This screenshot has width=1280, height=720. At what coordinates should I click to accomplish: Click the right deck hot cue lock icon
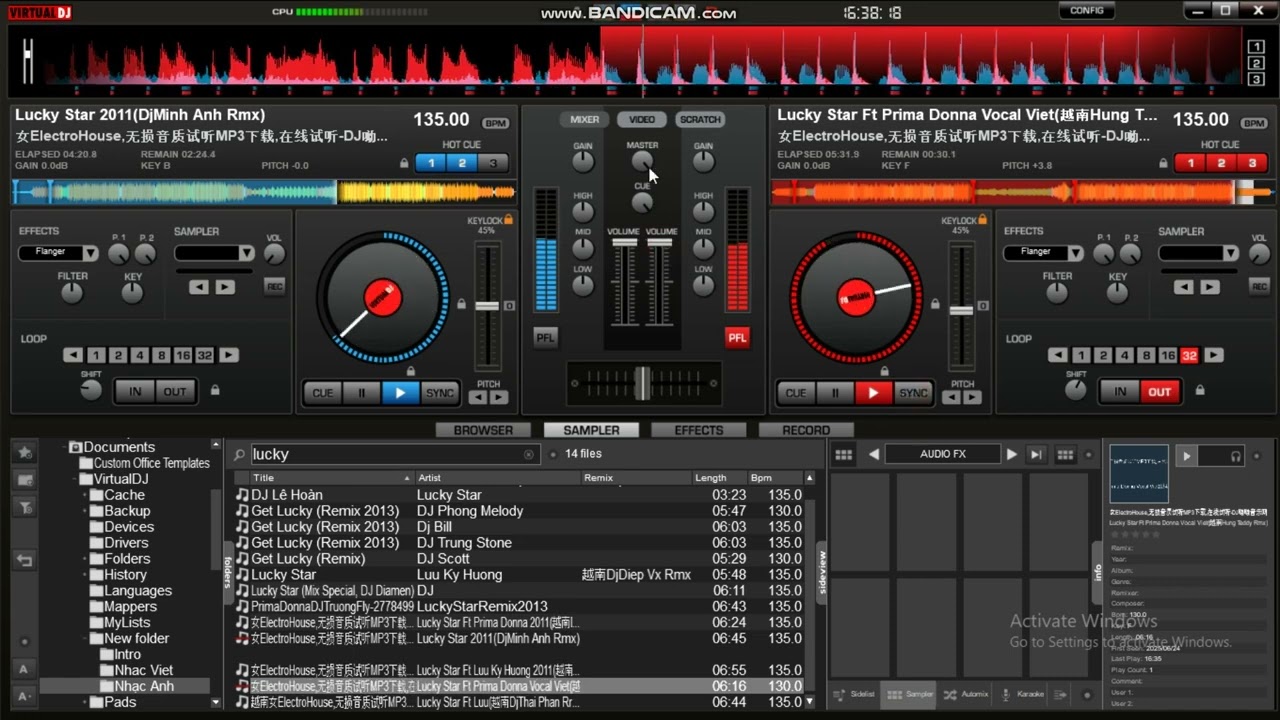pyautogui.click(x=1163, y=163)
